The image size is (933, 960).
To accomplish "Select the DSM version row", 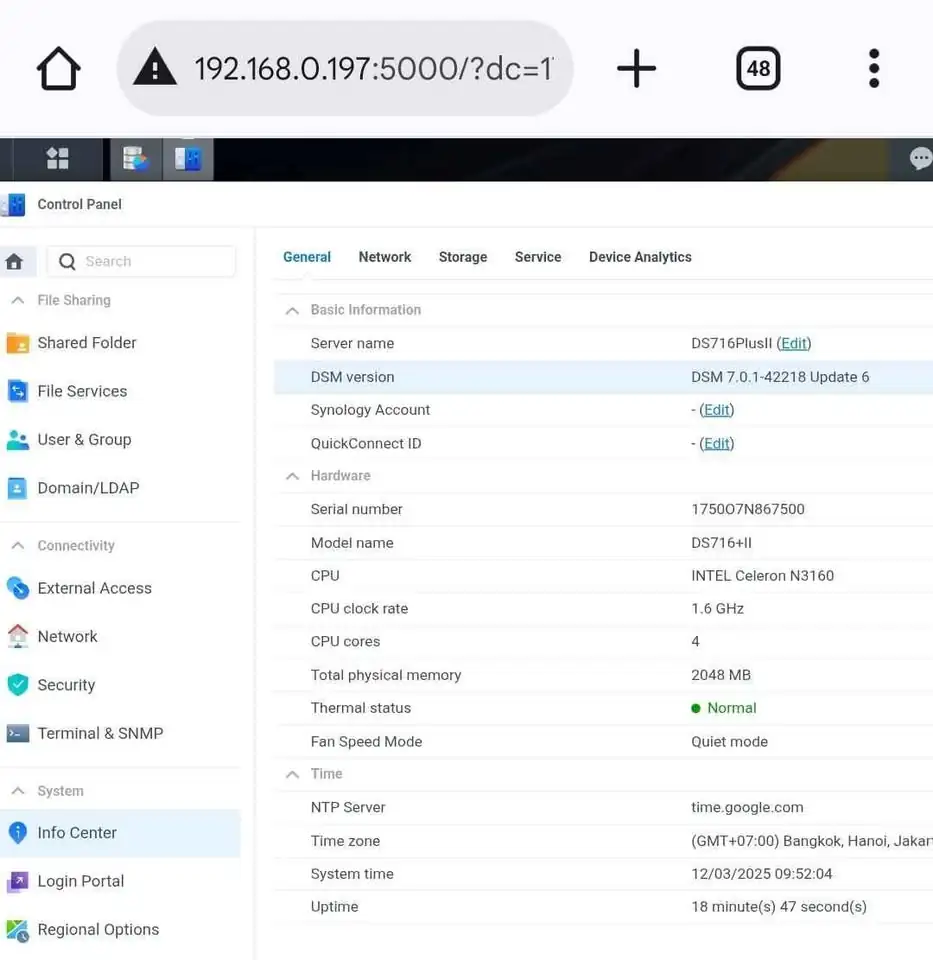I will coord(604,377).
